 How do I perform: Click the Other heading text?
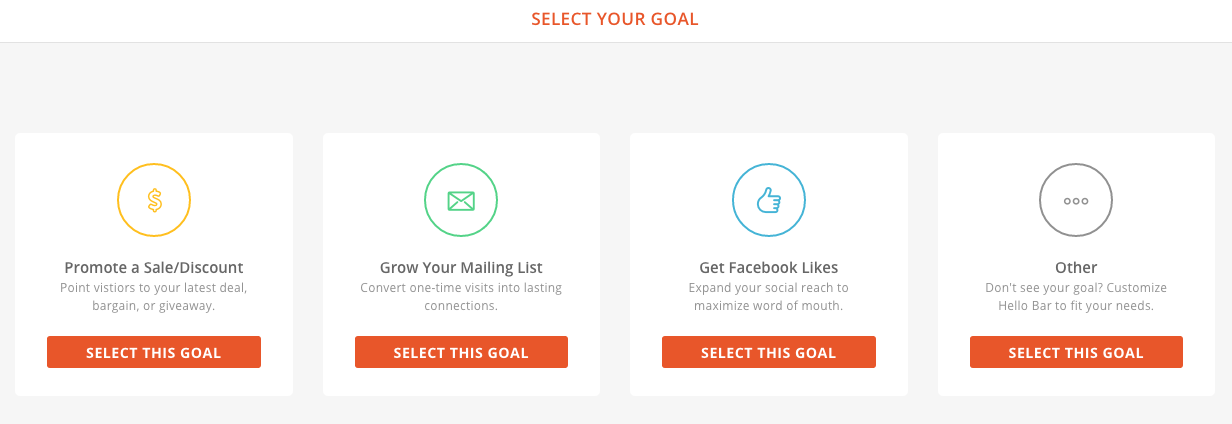tap(1076, 268)
